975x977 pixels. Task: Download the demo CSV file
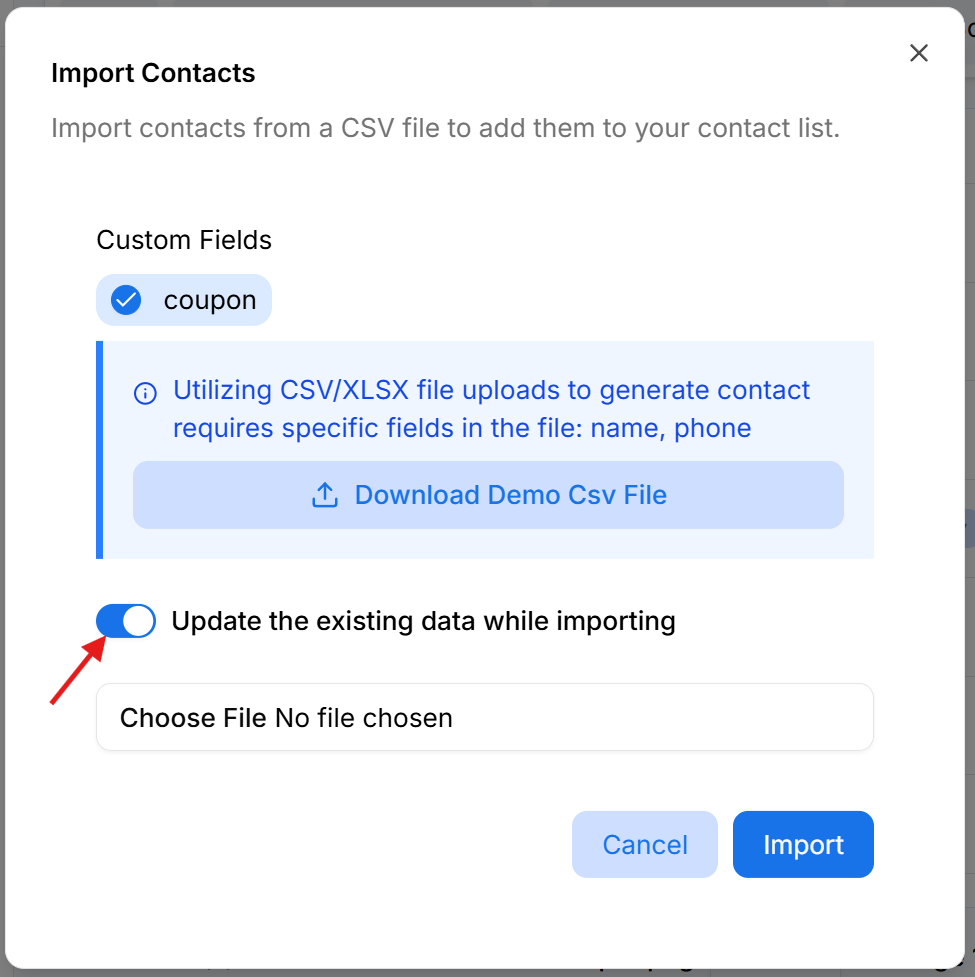(488, 495)
